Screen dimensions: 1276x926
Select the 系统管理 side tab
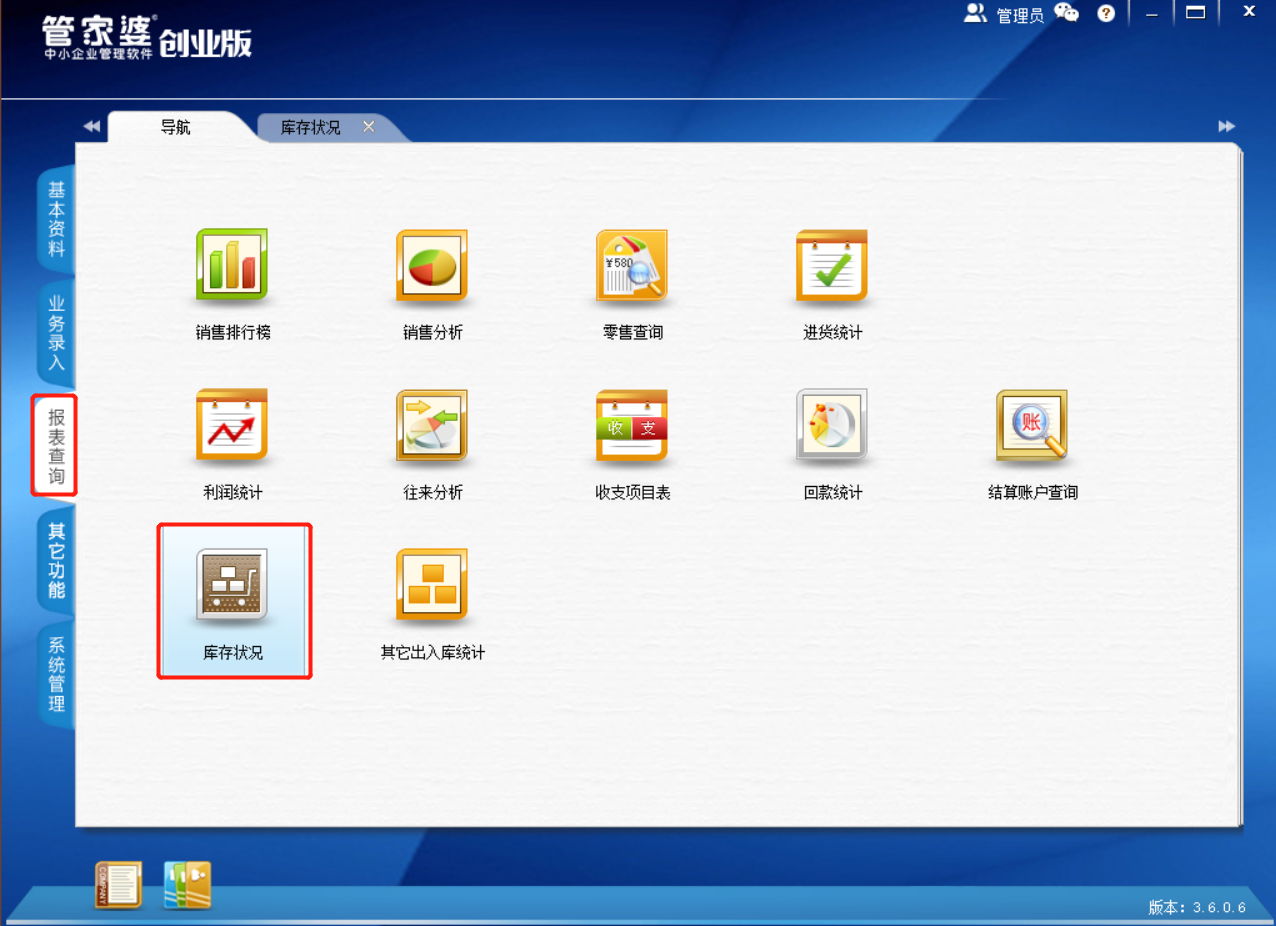pyautogui.click(x=57, y=675)
